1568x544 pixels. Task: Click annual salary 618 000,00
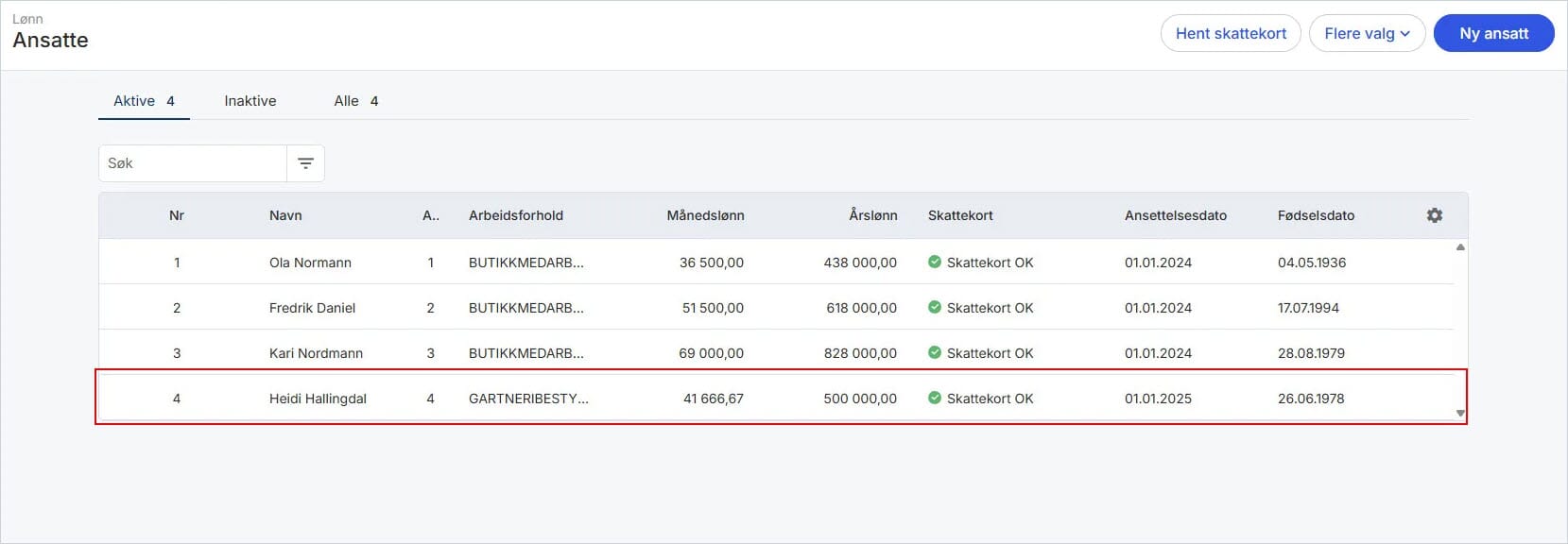click(861, 308)
